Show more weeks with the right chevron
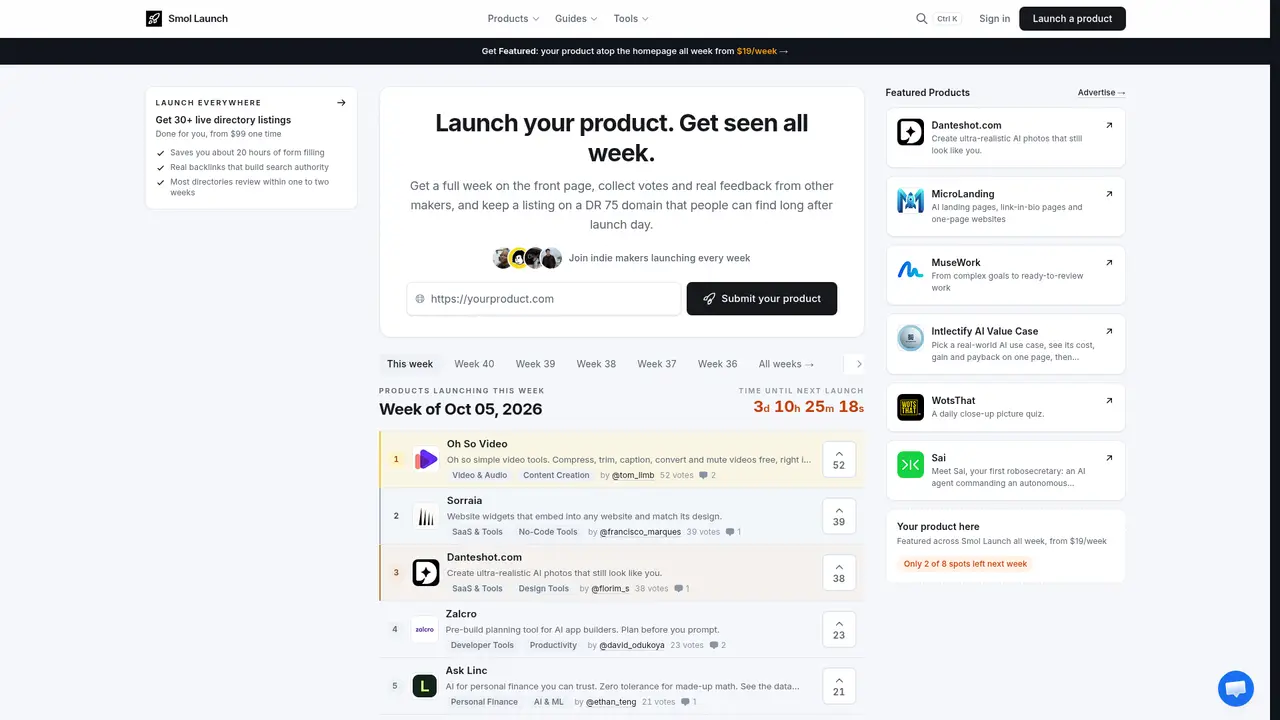This screenshot has width=1280, height=720. (x=859, y=364)
